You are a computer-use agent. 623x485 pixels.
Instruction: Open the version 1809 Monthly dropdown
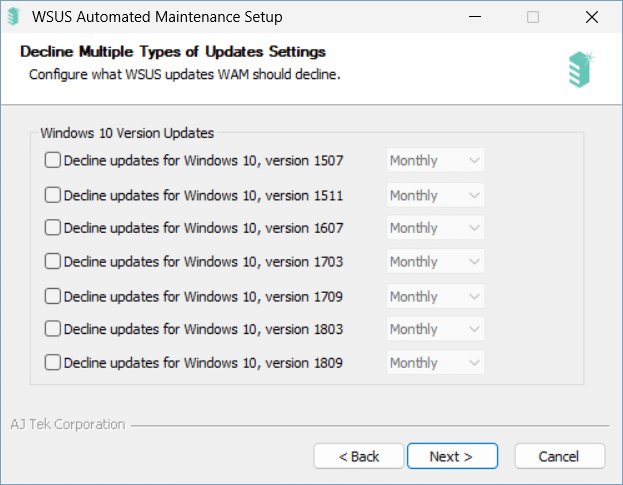tap(435, 362)
